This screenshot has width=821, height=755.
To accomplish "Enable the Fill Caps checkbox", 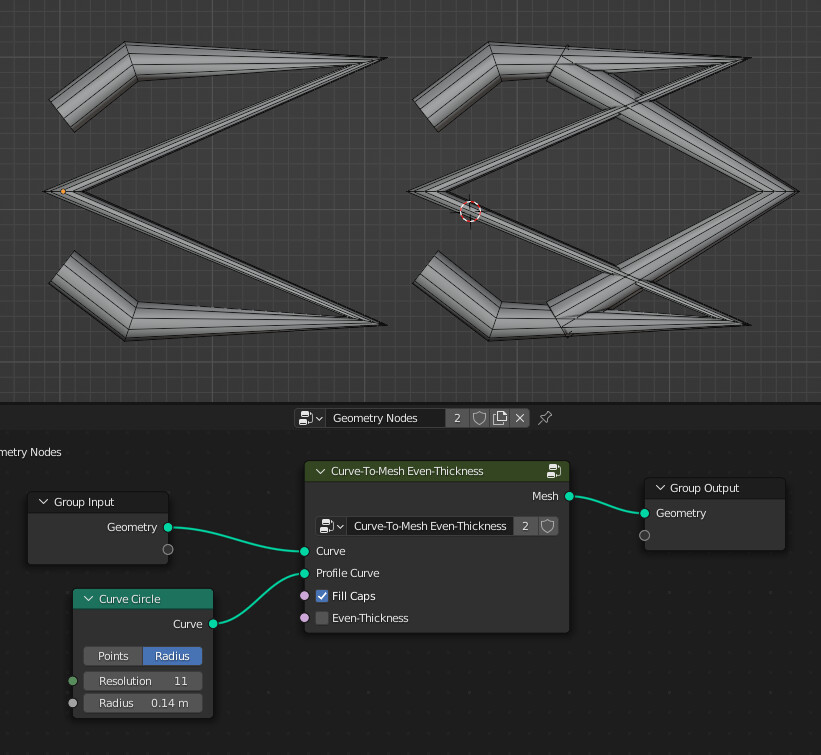I will pos(322,595).
